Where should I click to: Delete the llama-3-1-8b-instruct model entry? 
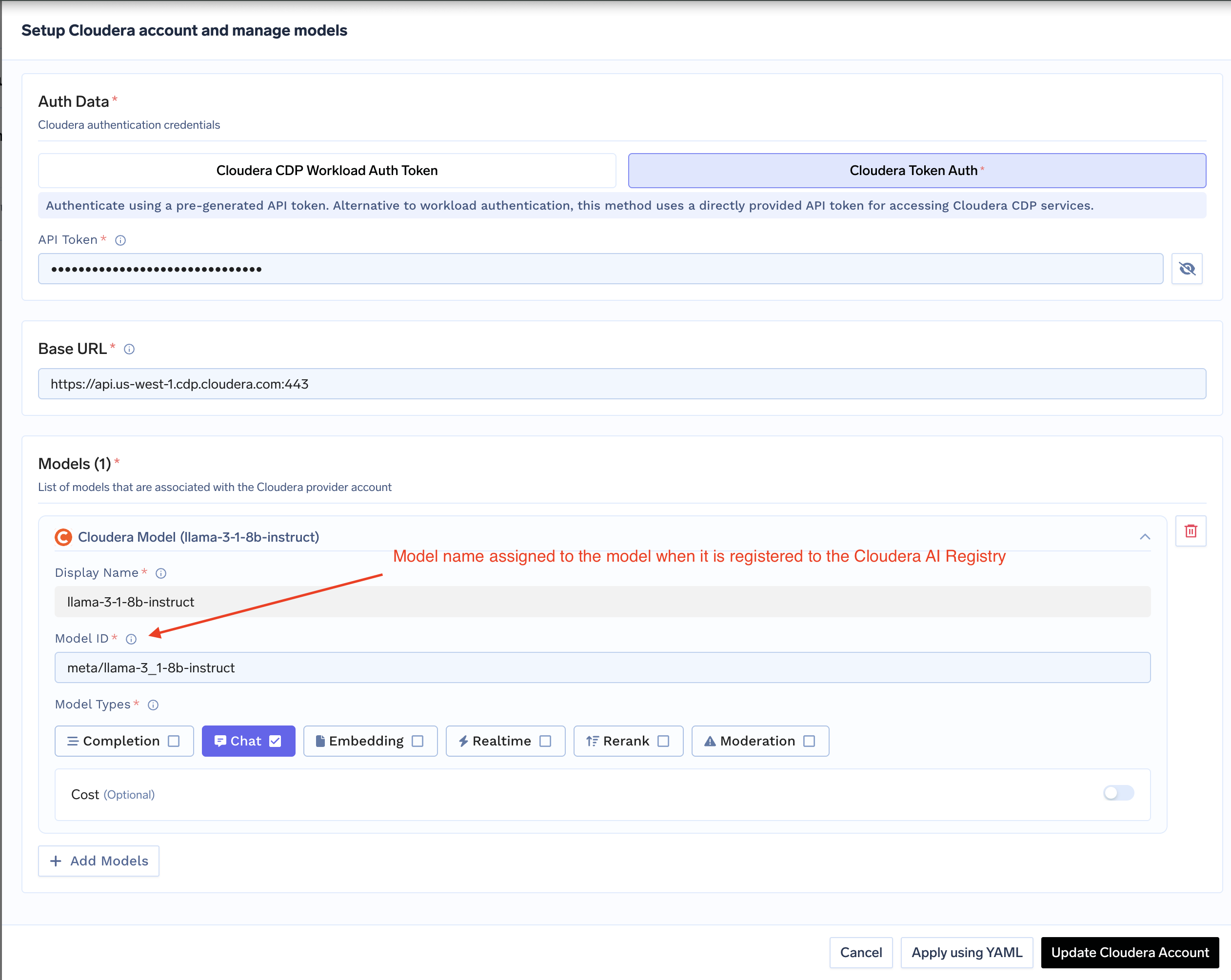click(x=1191, y=531)
